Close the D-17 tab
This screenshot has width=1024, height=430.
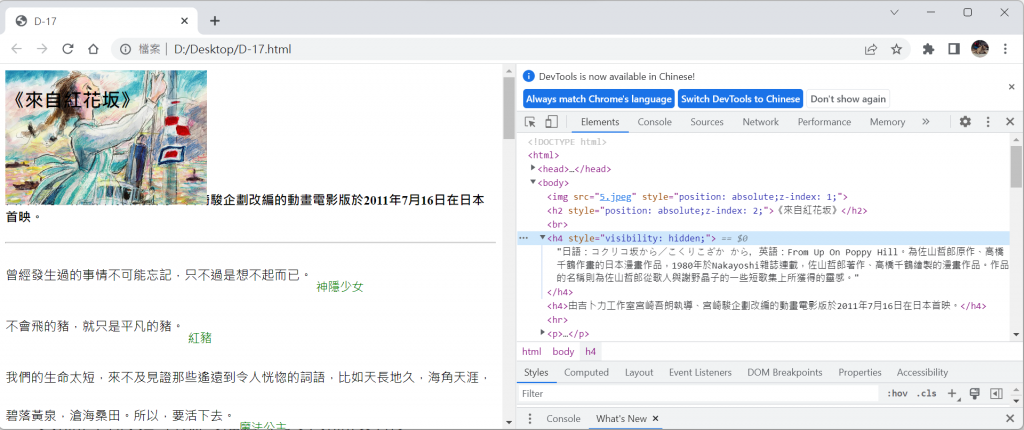[185, 21]
